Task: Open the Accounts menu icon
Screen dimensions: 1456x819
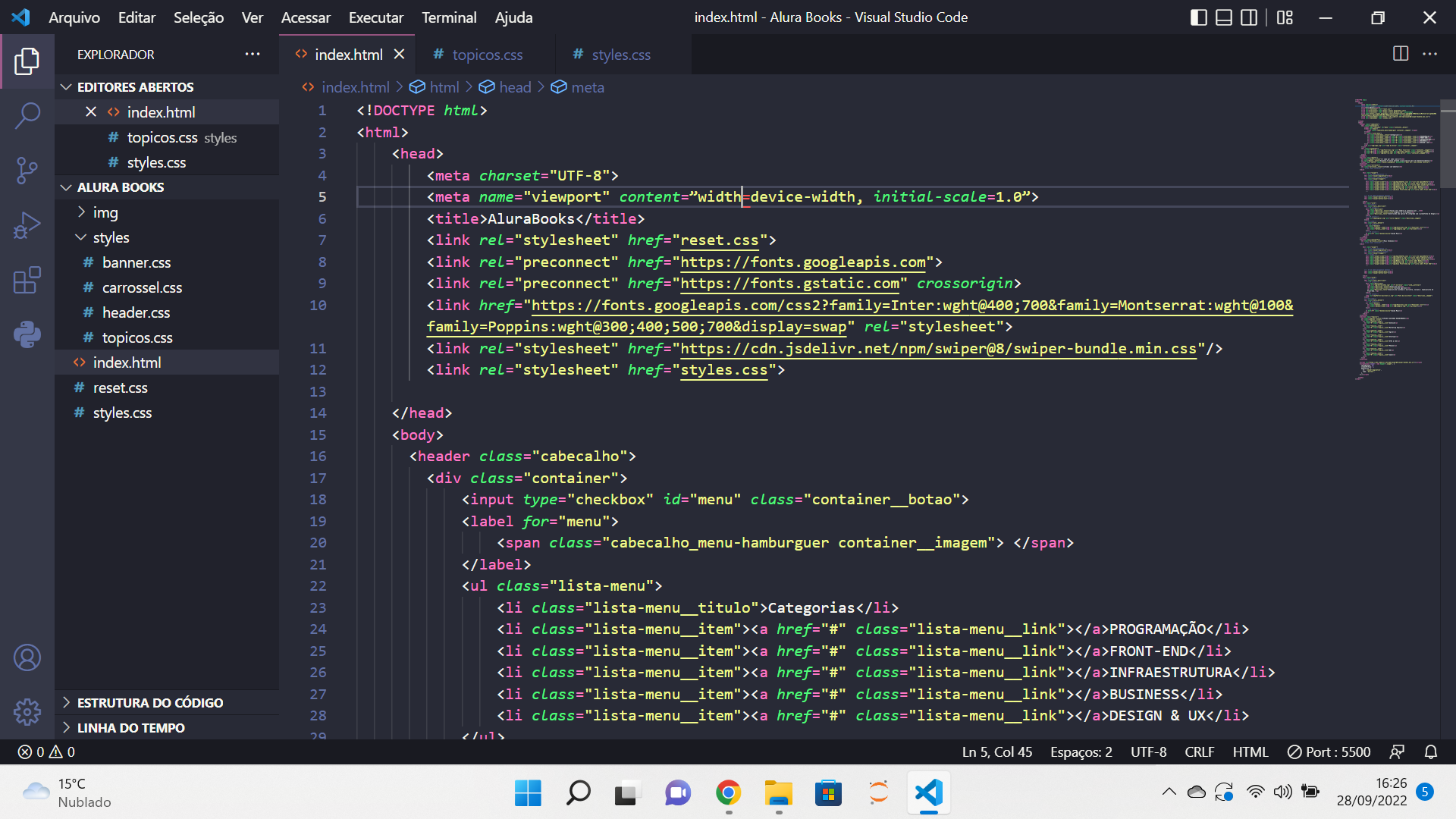Action: [x=27, y=657]
